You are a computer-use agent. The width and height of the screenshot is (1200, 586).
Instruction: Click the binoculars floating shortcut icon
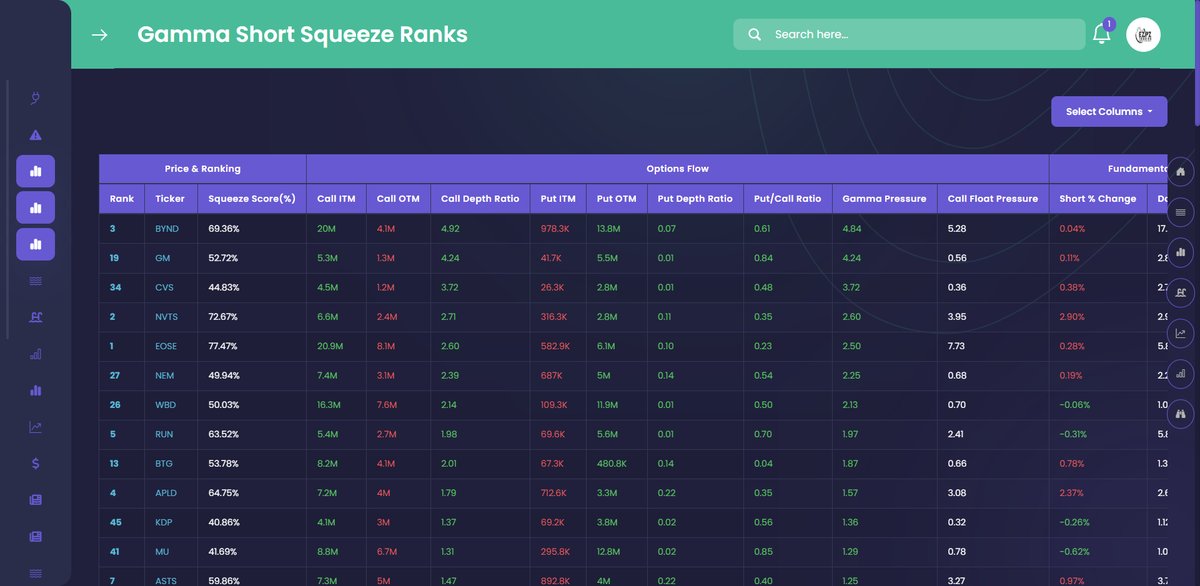[x=1181, y=413]
